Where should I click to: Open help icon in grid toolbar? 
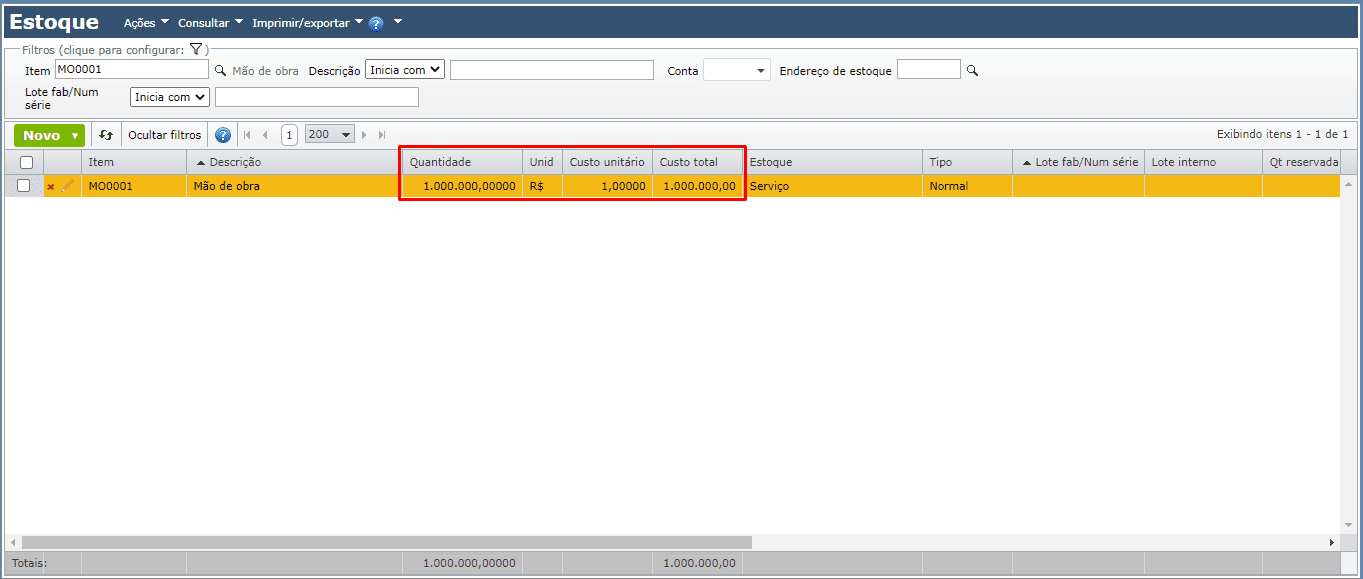pyautogui.click(x=223, y=135)
